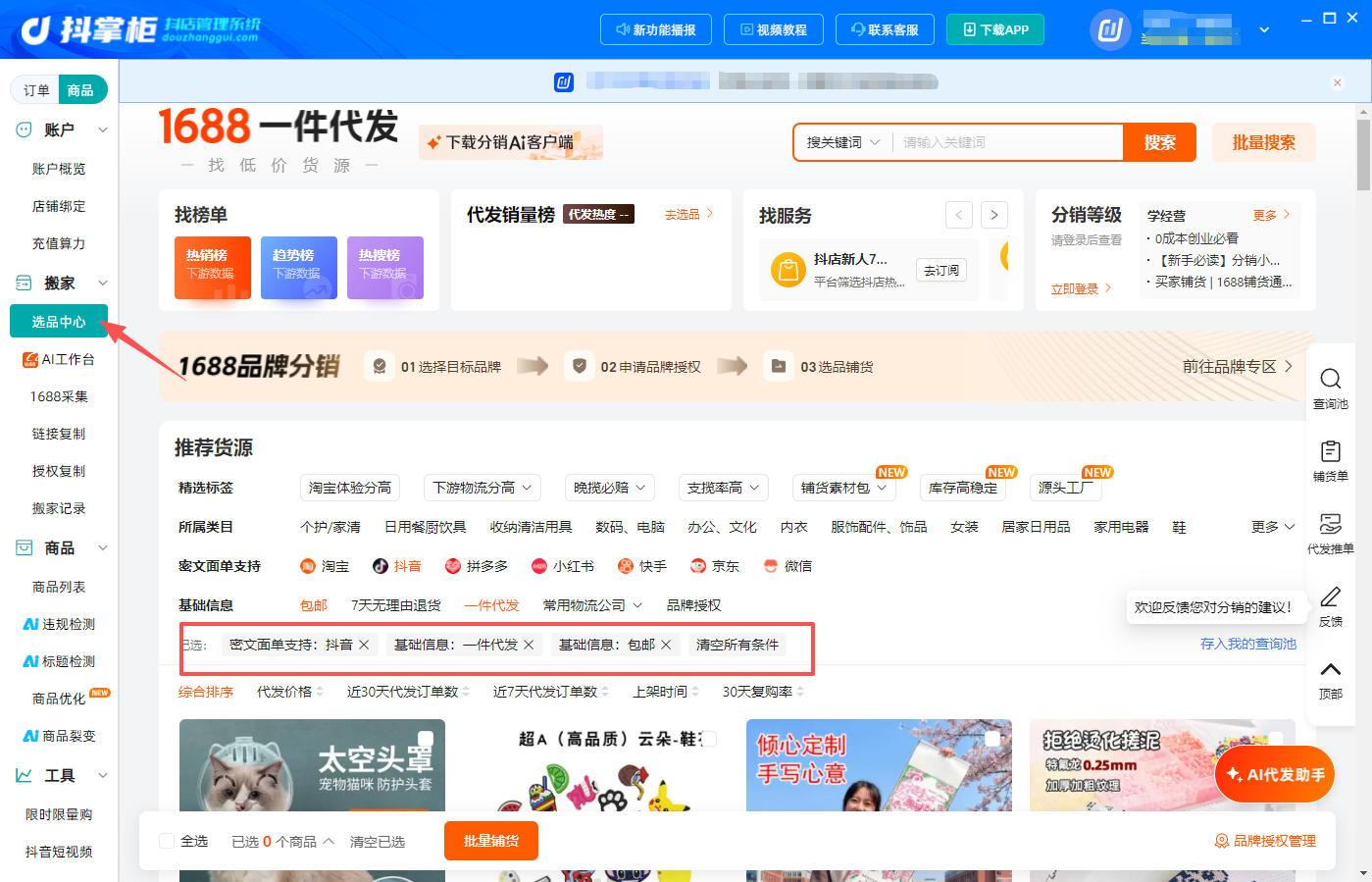Open the 铺货单 clipboard icon
Viewport: 1372px width, 882px height.
click(1330, 451)
